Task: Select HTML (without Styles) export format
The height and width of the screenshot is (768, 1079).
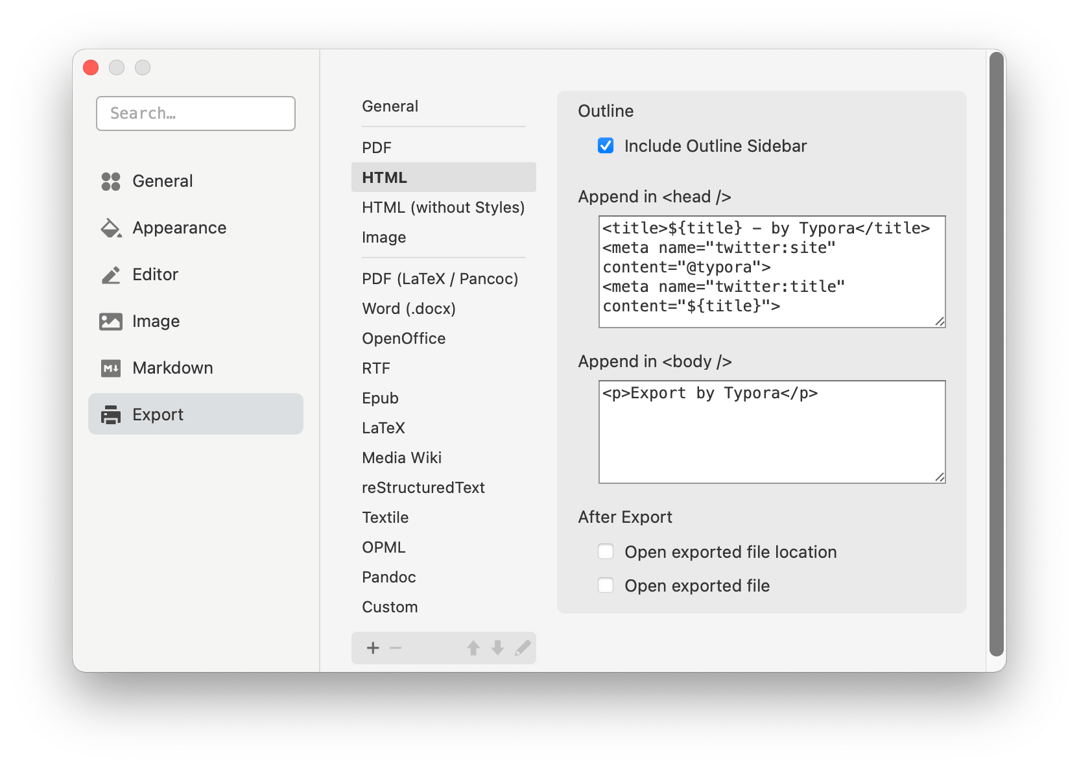Action: (443, 207)
